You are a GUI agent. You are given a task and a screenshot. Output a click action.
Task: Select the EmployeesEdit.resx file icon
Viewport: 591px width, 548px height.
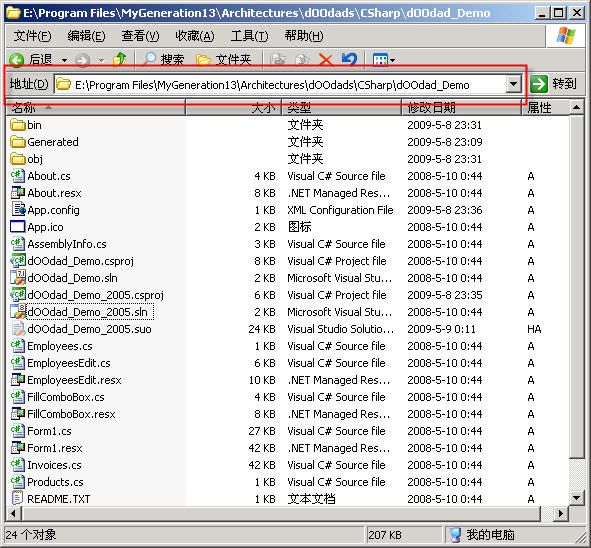(18, 380)
